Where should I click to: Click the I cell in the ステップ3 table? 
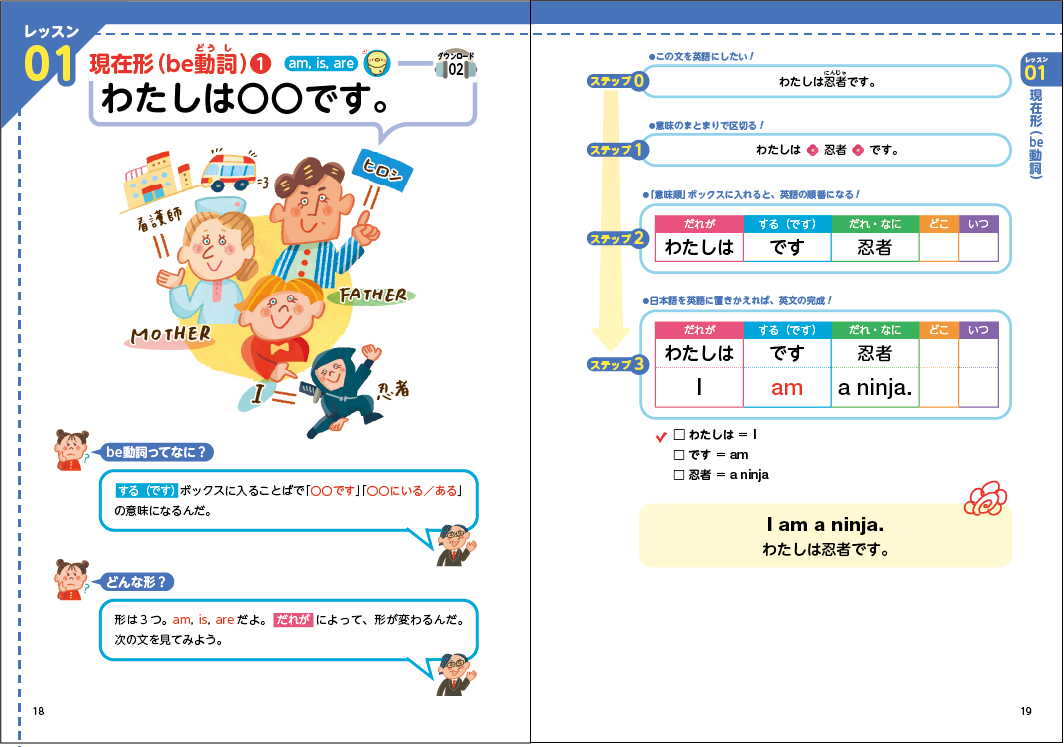click(699, 387)
